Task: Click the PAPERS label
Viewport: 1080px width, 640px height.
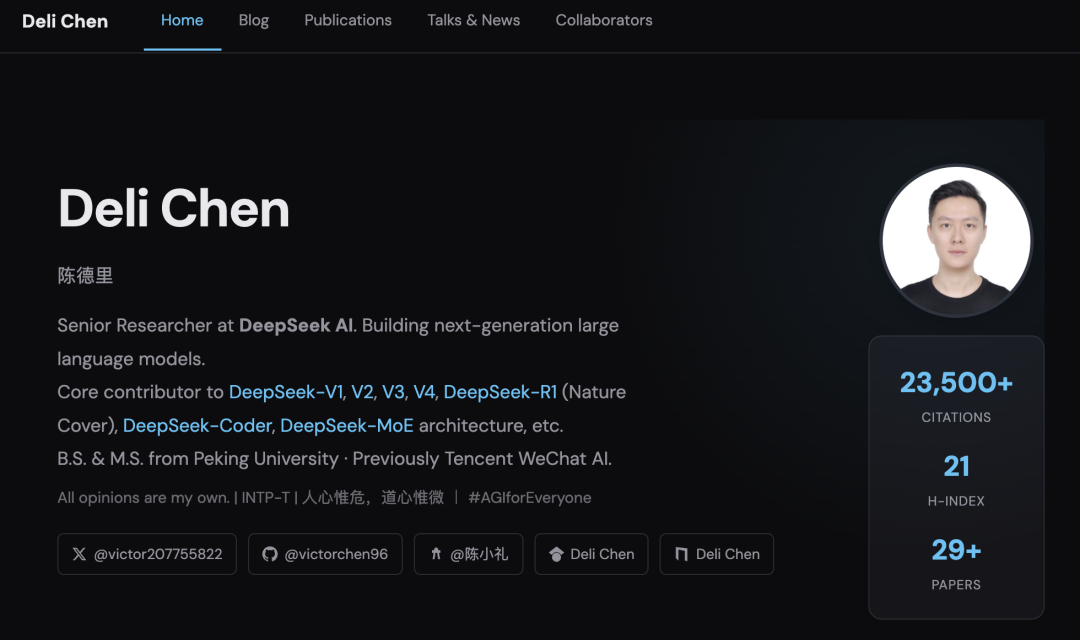Action: (x=956, y=585)
